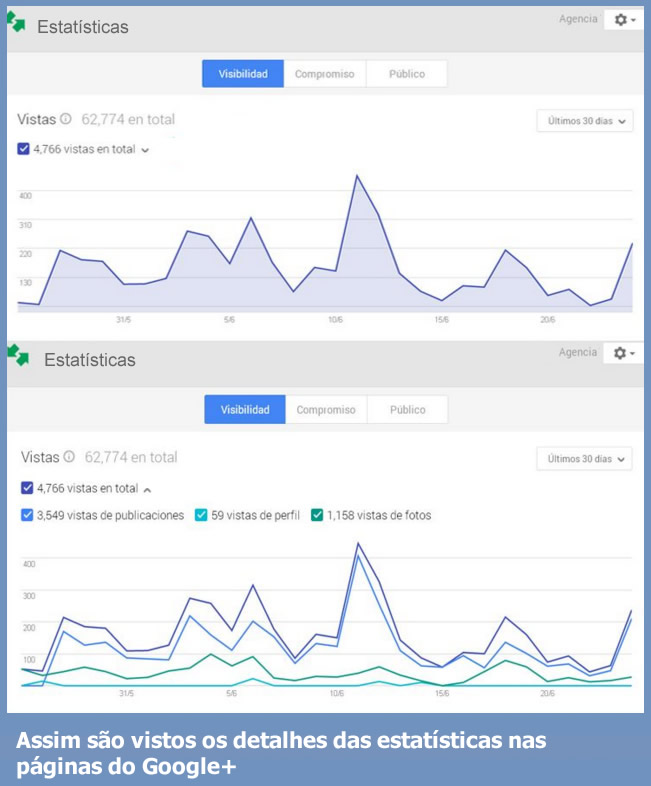Click the 300 axis value on lower chart

(x=29, y=596)
